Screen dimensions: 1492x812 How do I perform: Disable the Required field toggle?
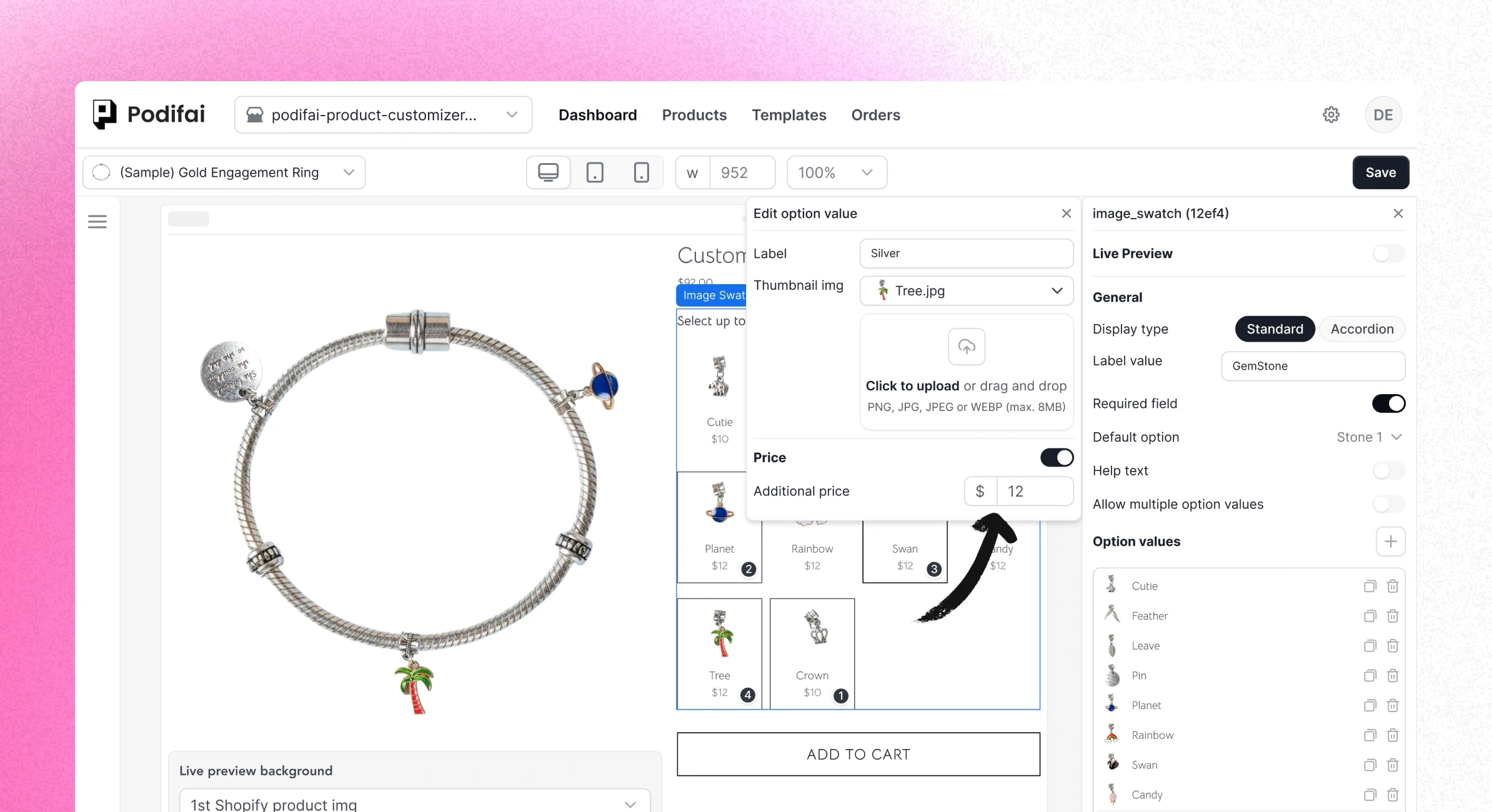point(1388,404)
